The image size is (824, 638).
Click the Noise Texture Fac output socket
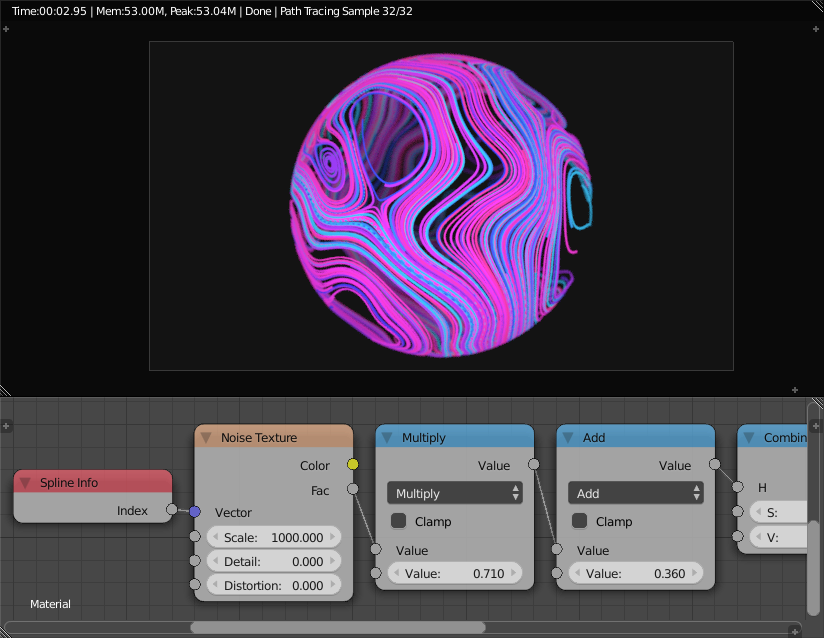(x=353, y=489)
